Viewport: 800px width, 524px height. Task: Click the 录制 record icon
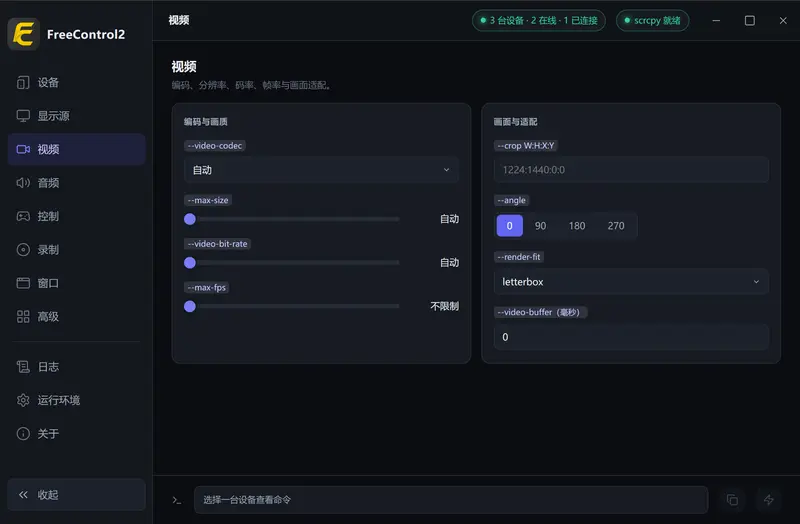point(23,249)
